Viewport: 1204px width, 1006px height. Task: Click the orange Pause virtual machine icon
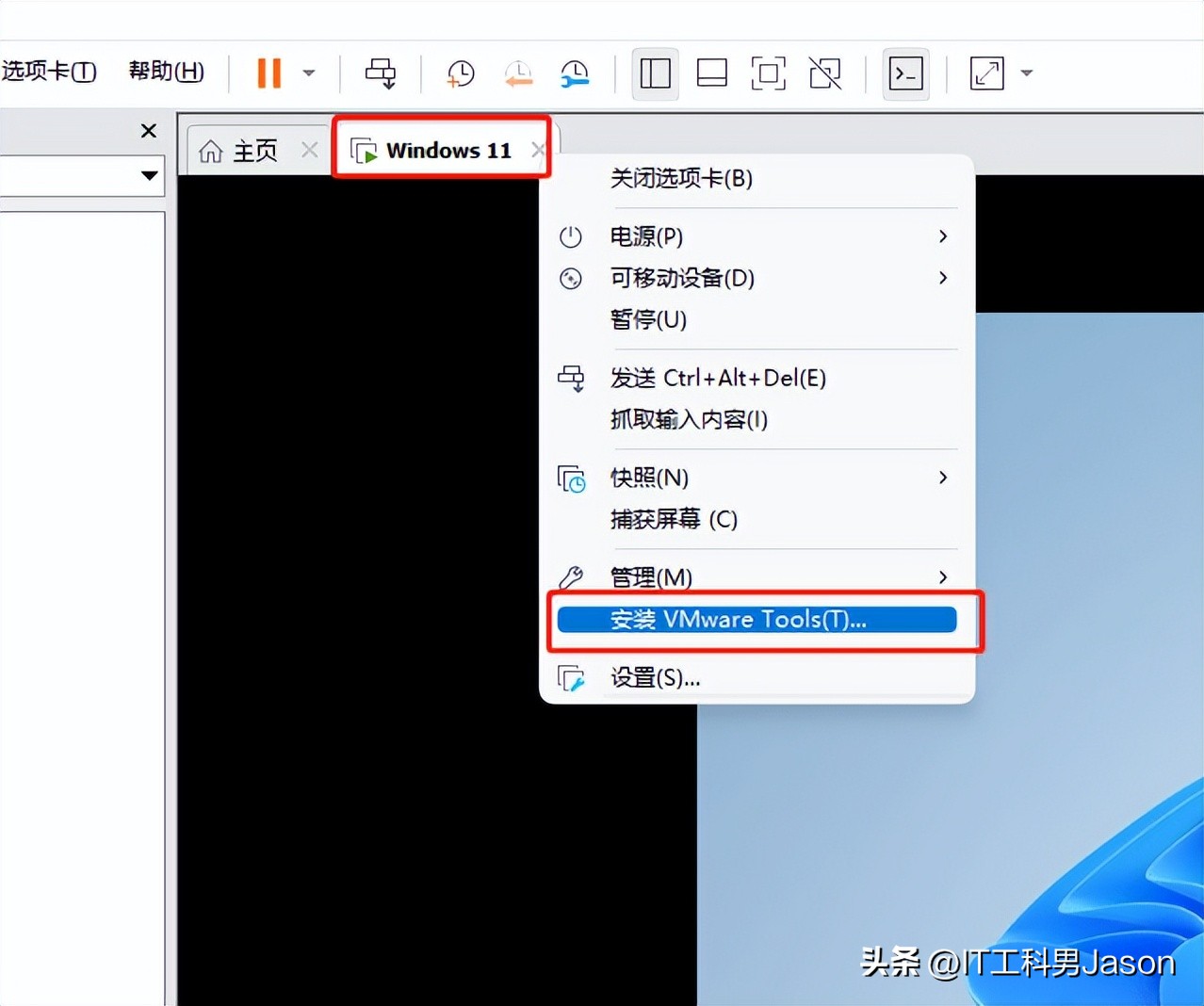[269, 73]
